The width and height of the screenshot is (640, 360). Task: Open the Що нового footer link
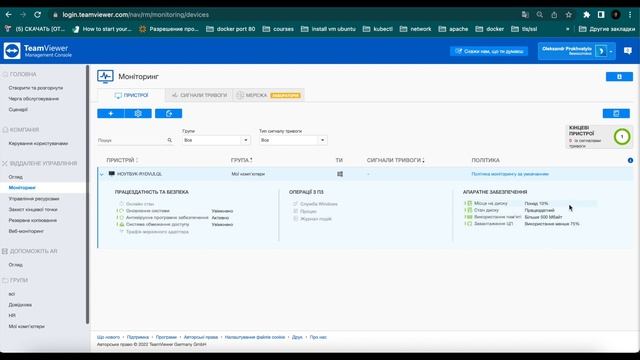click(x=109, y=338)
